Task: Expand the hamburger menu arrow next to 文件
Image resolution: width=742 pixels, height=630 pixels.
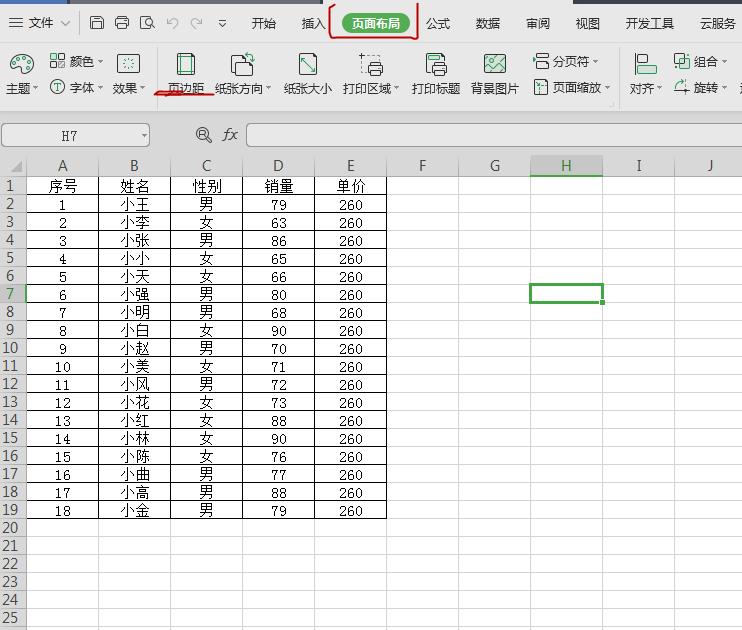Action: (x=65, y=23)
